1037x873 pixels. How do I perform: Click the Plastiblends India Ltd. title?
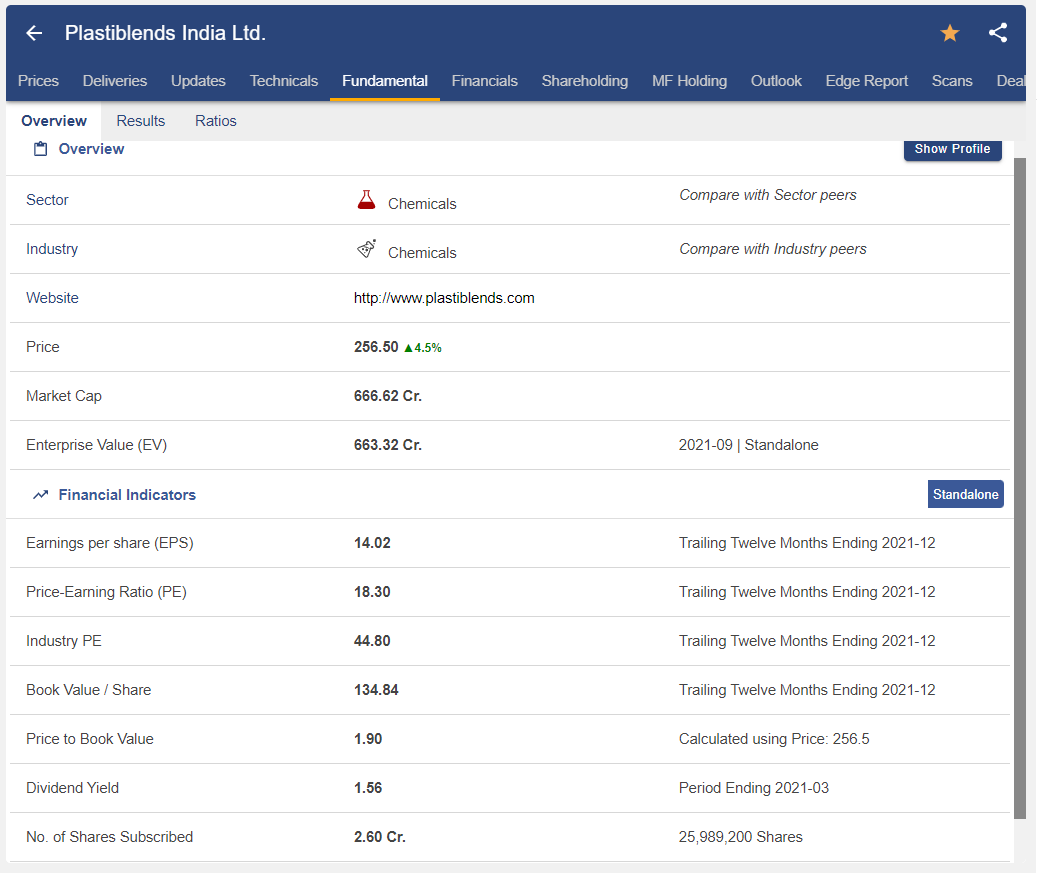click(x=165, y=33)
